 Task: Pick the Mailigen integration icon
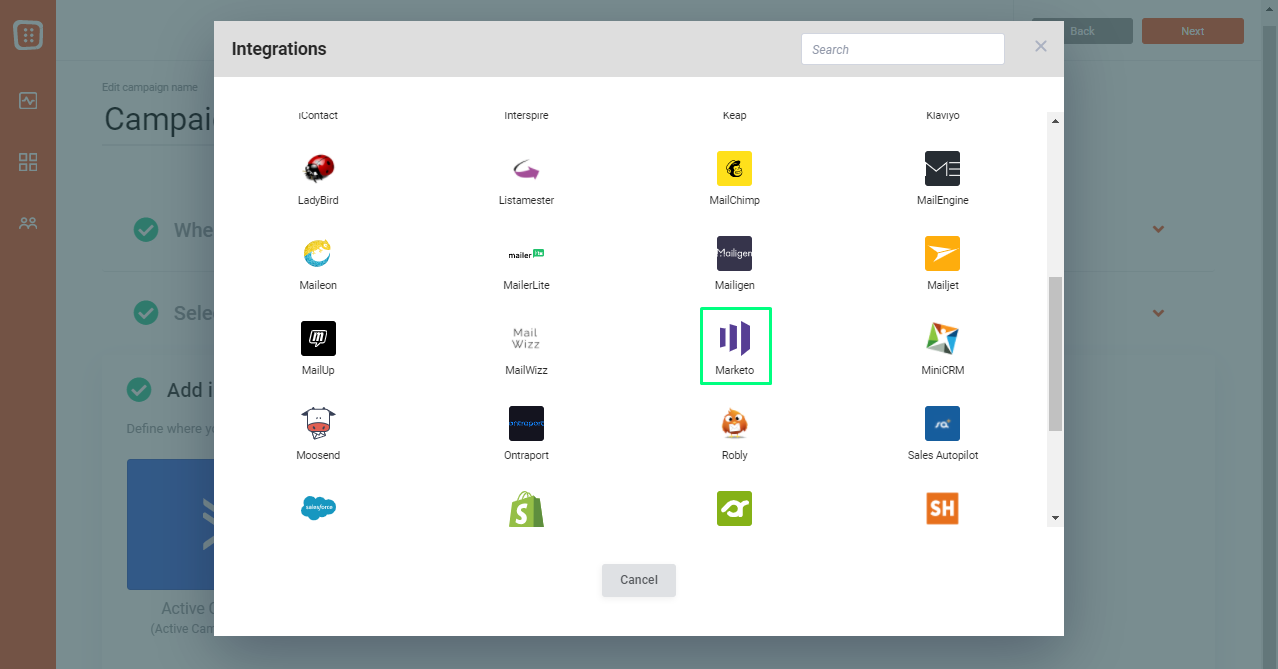click(x=734, y=254)
